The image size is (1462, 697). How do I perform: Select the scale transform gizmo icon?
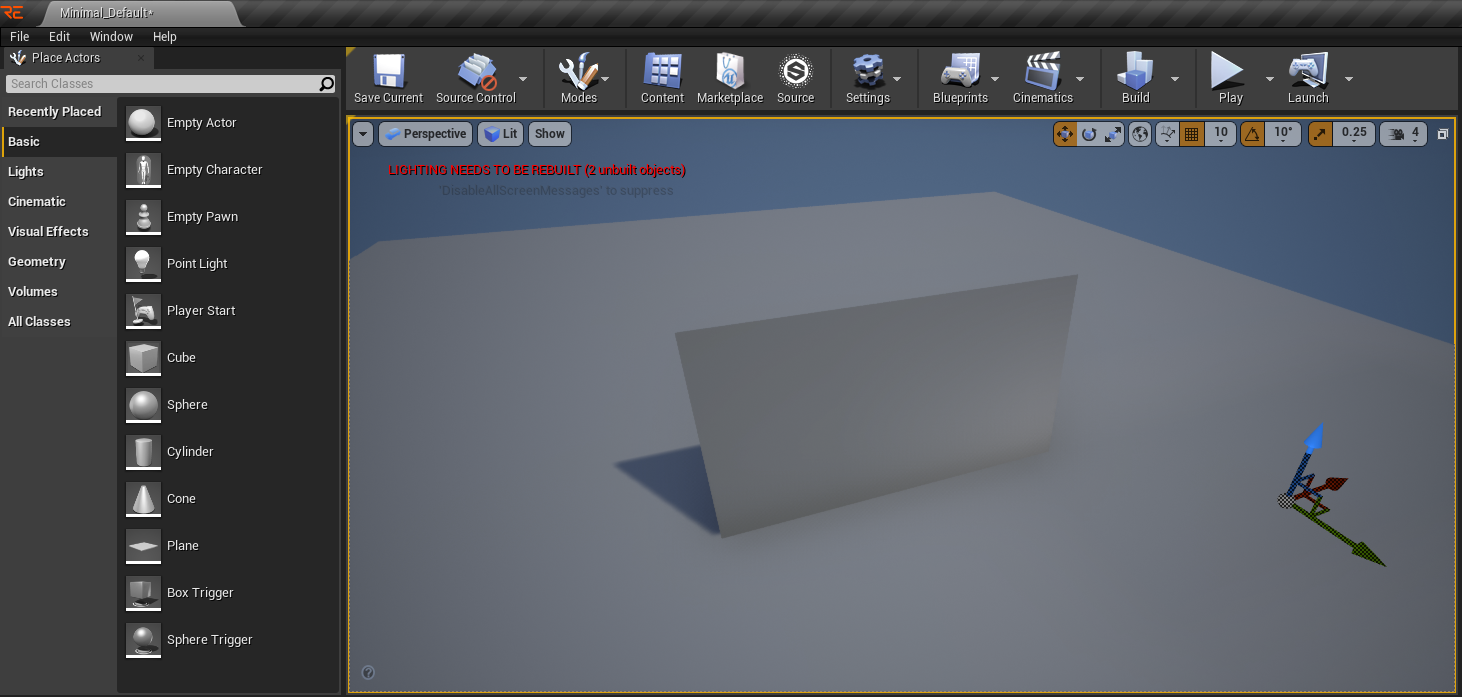click(x=1113, y=134)
